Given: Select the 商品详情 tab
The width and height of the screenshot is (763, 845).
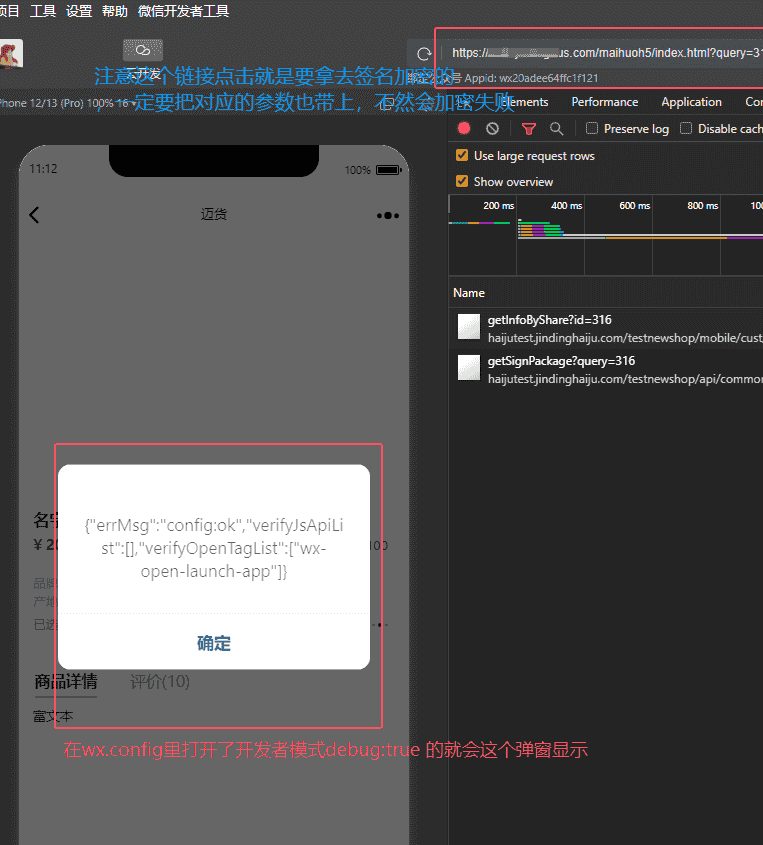Looking at the screenshot, I should coord(66,682).
